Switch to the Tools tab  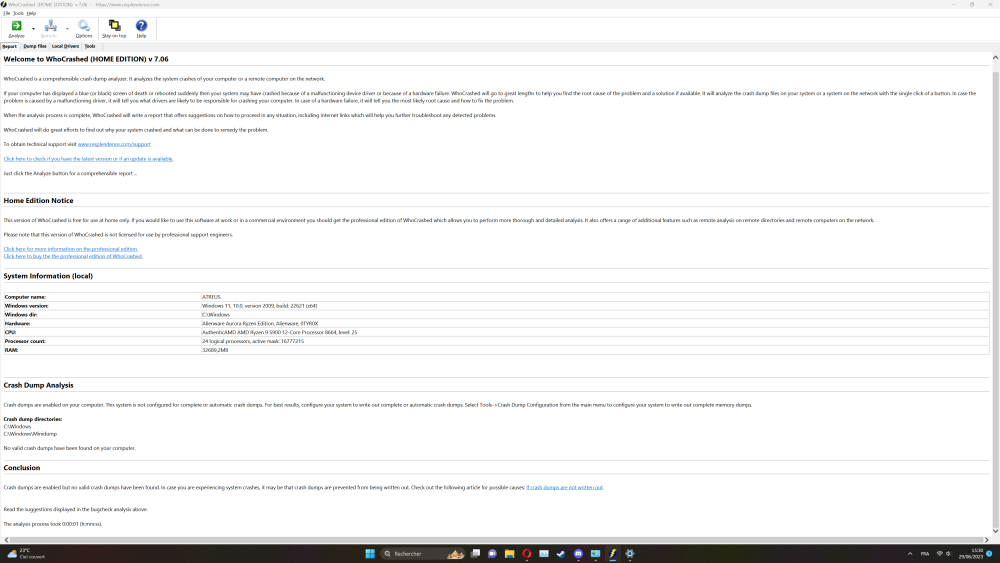pyautogui.click(x=90, y=46)
